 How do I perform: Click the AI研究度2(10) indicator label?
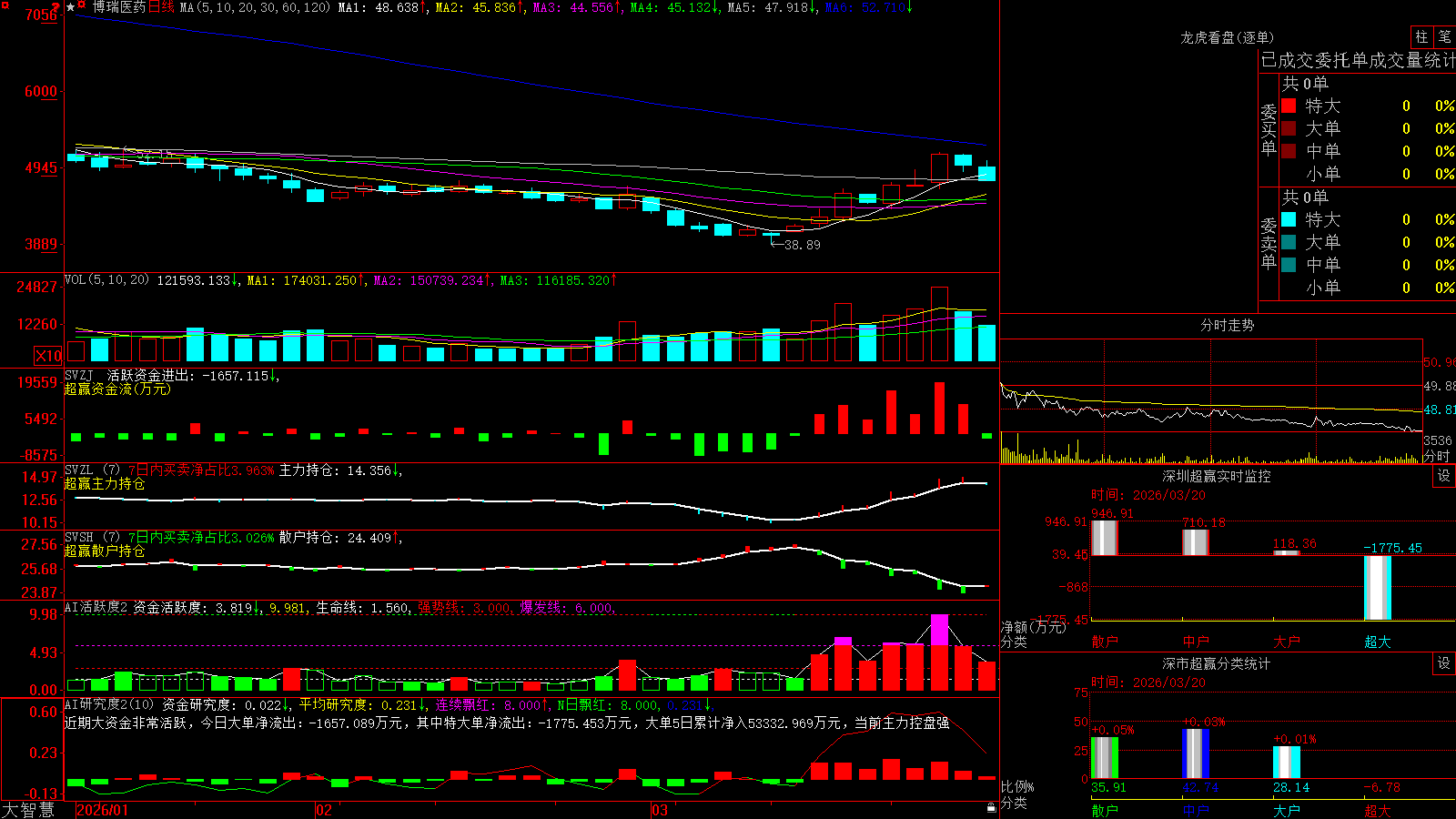click(110, 705)
